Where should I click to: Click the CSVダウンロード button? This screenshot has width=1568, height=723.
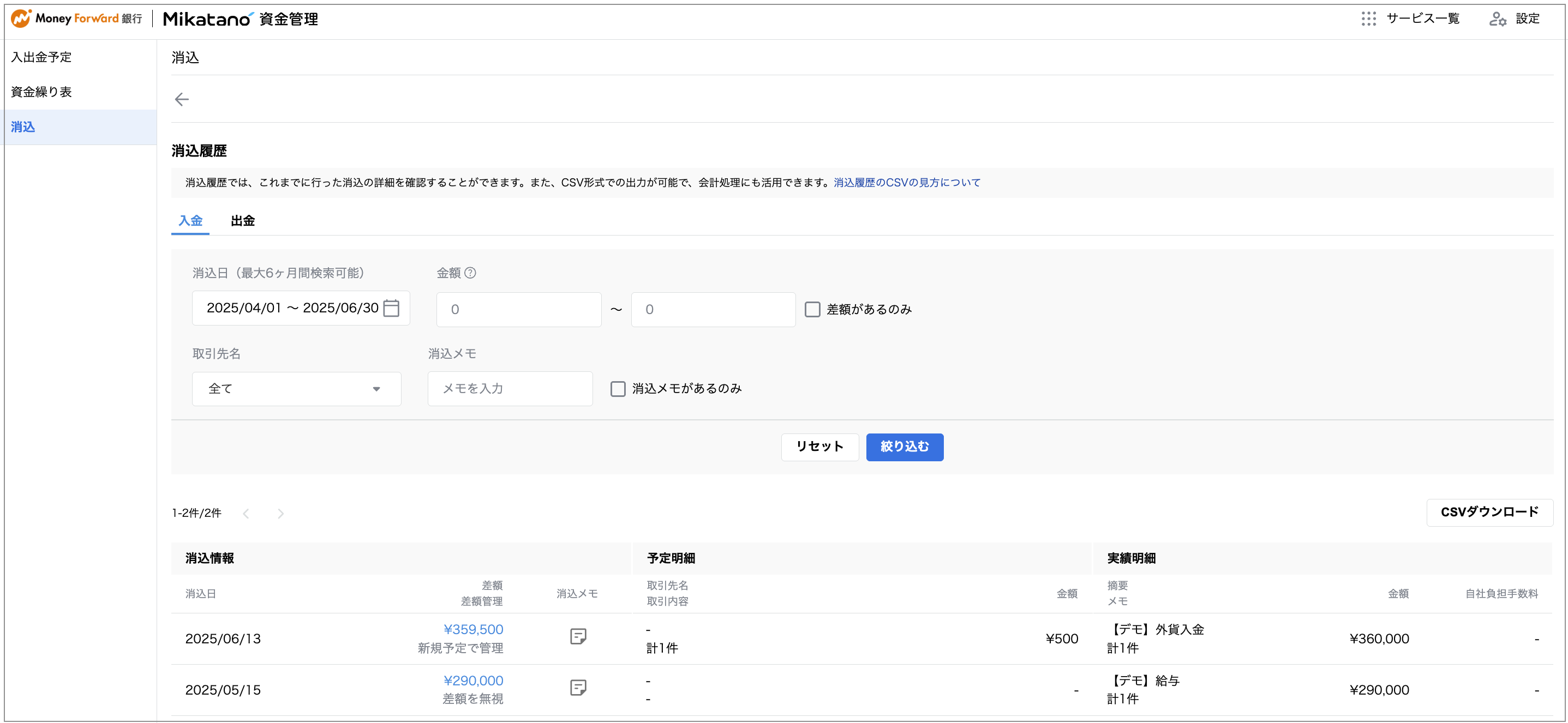(1489, 512)
